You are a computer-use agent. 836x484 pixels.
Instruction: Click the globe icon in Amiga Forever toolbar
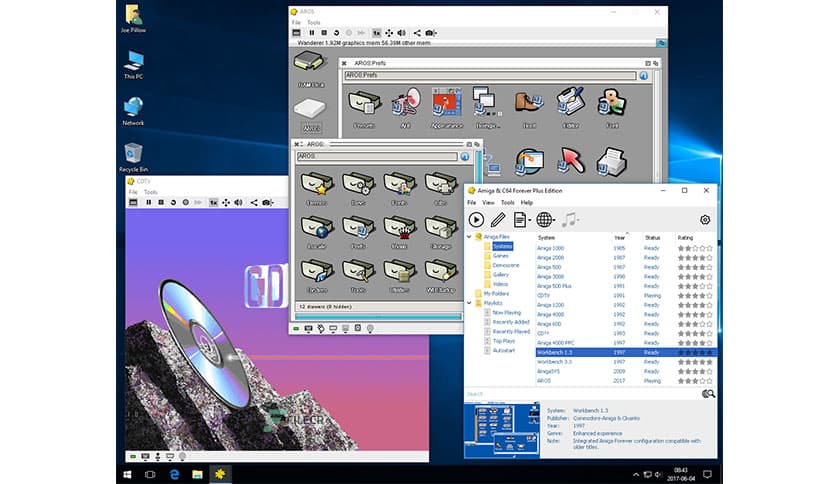tap(543, 220)
